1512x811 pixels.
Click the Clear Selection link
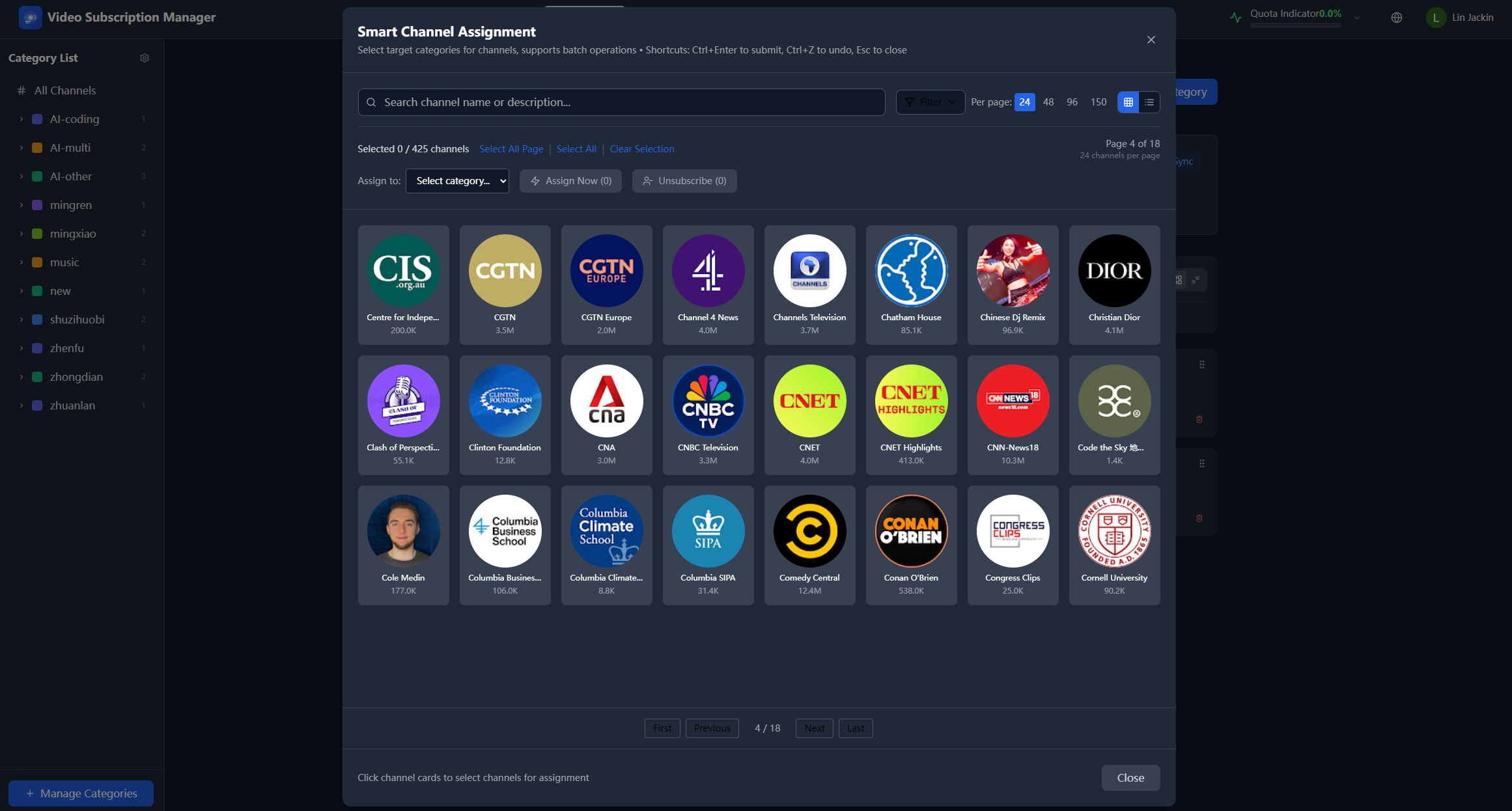(x=642, y=149)
